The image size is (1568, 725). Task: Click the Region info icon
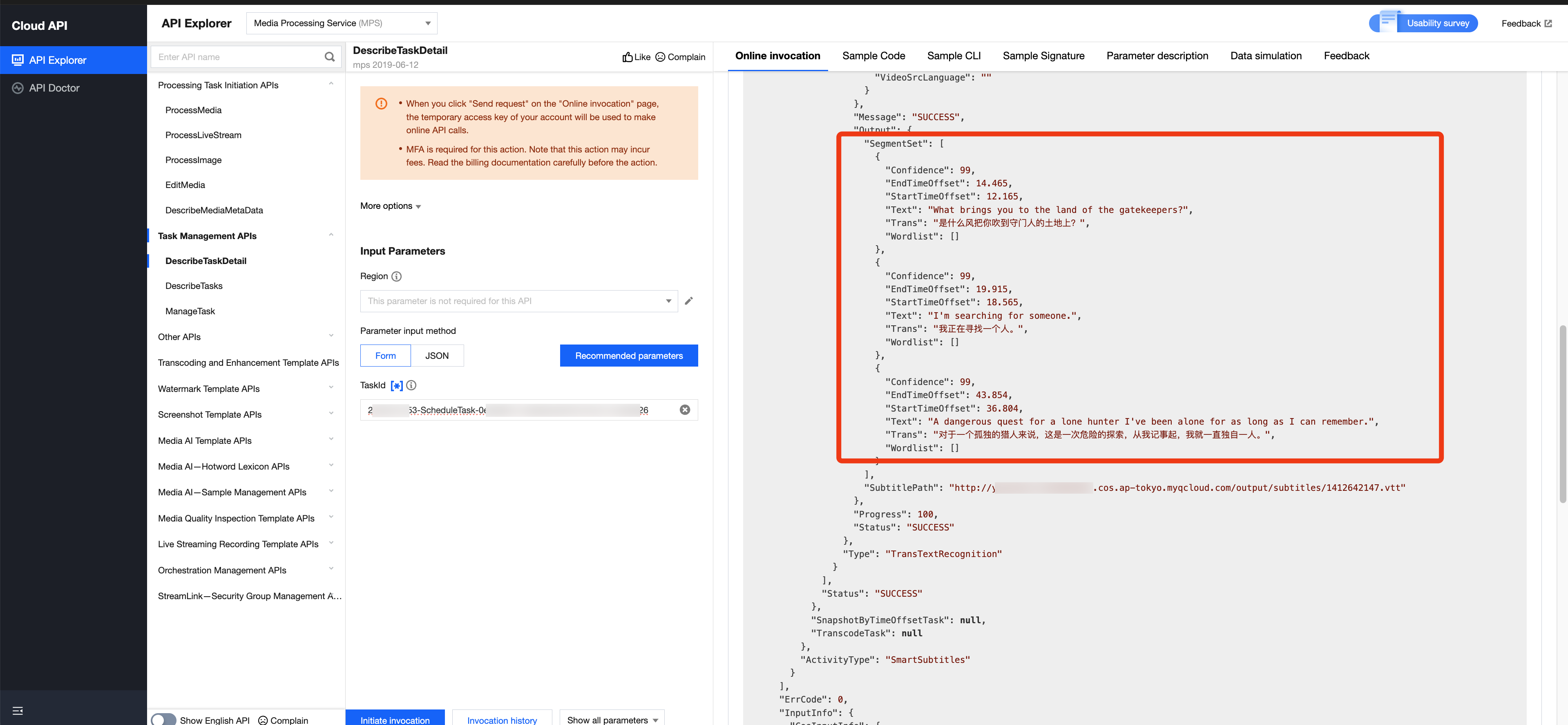[396, 276]
